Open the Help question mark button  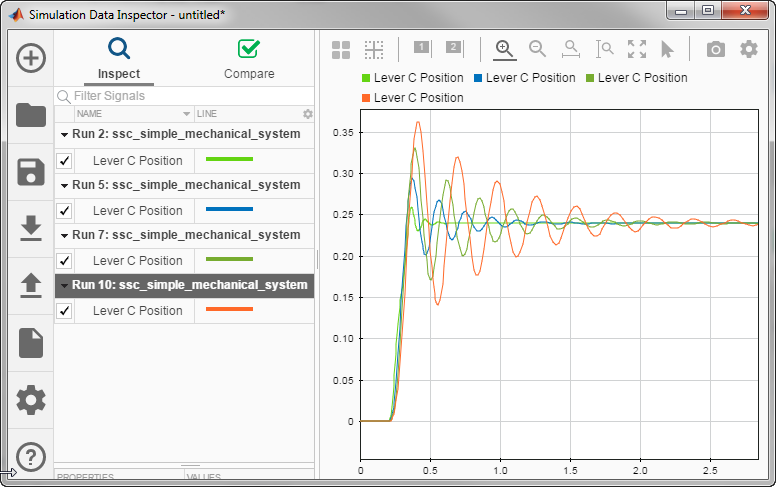coord(31,457)
